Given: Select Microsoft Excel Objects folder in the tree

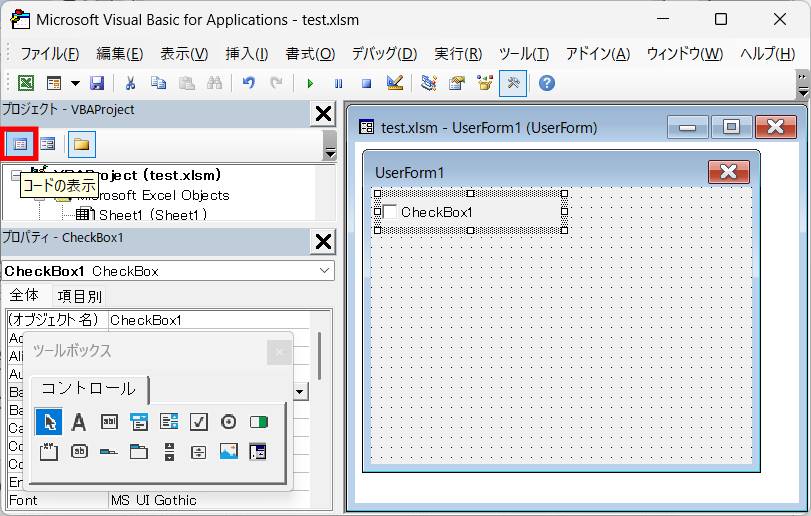Looking at the screenshot, I should (x=153, y=195).
